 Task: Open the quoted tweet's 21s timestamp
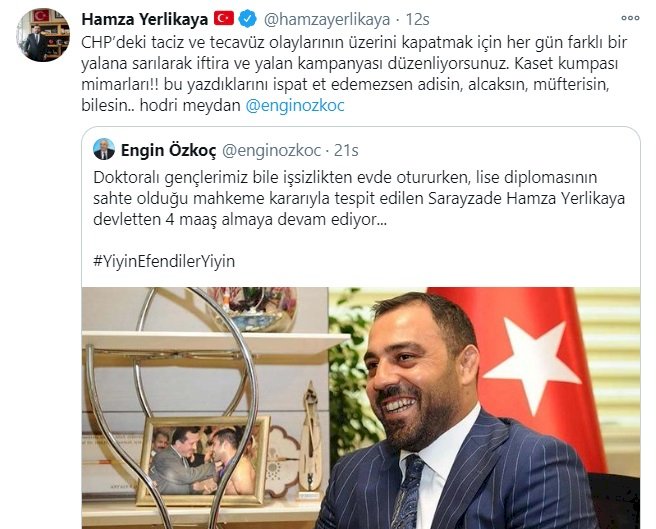[x=346, y=150]
